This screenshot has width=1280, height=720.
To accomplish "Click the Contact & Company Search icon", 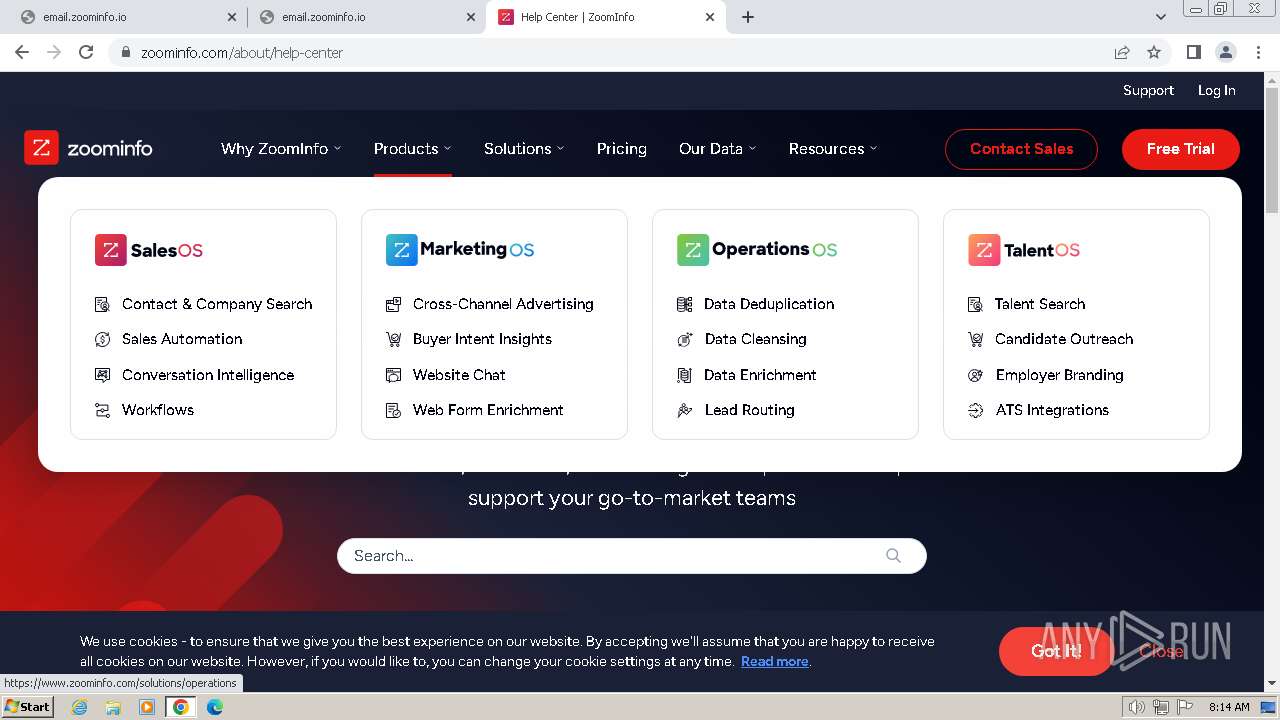I will (x=102, y=304).
